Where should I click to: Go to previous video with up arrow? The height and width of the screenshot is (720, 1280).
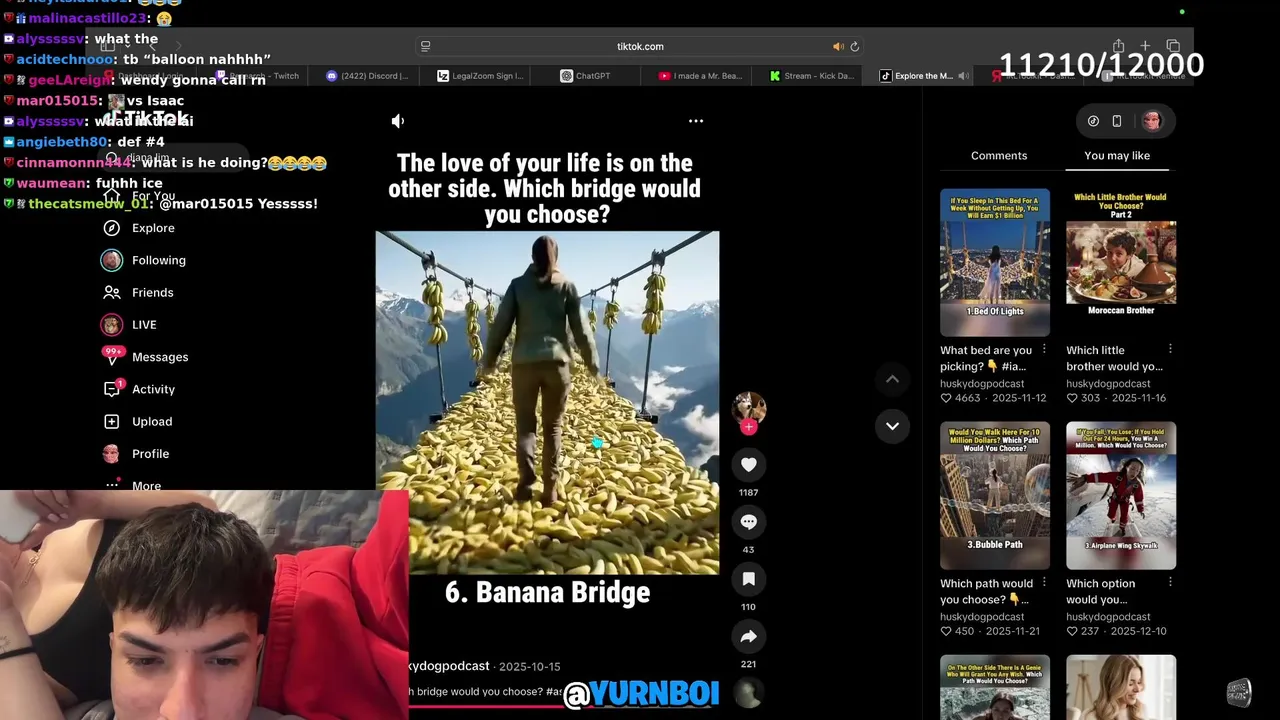coord(892,379)
